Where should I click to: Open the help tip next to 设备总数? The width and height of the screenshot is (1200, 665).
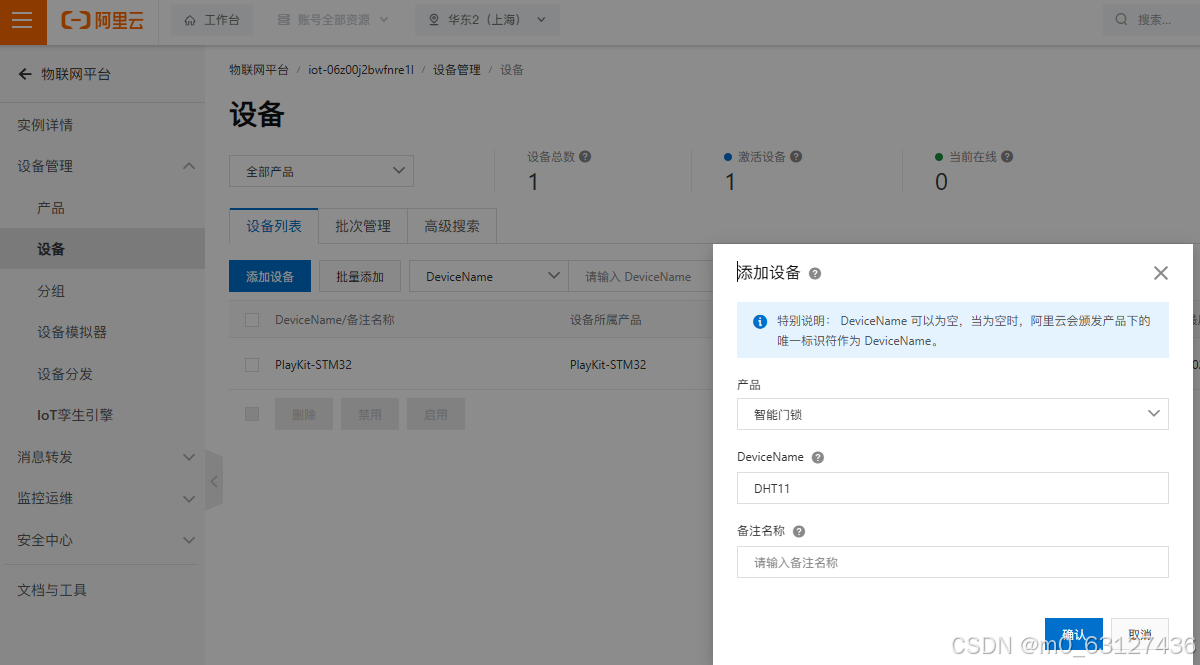click(x=586, y=156)
